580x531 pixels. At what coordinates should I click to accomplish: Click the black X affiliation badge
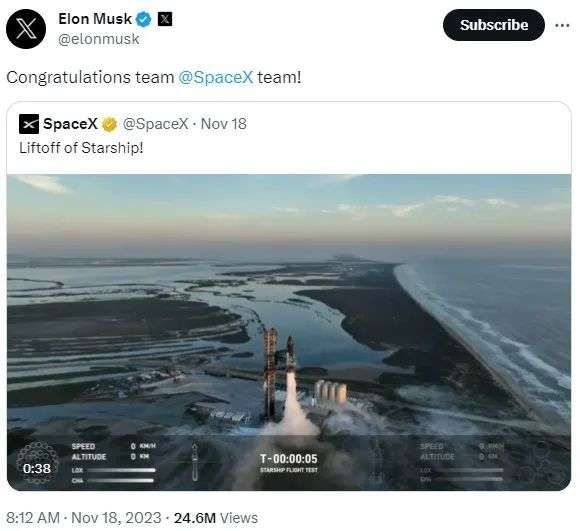tap(165, 19)
